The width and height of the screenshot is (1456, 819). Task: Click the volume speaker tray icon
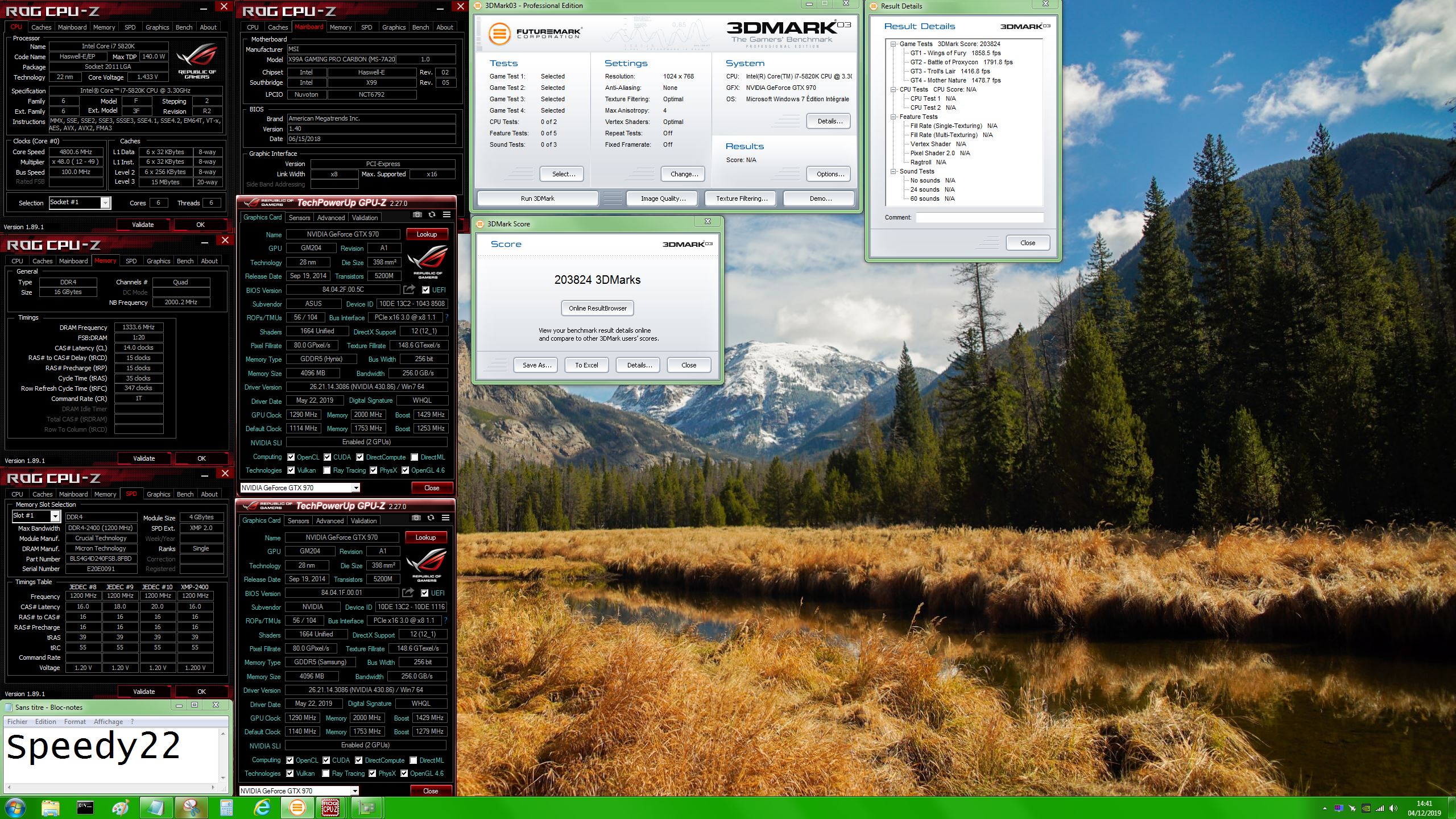[1393, 808]
